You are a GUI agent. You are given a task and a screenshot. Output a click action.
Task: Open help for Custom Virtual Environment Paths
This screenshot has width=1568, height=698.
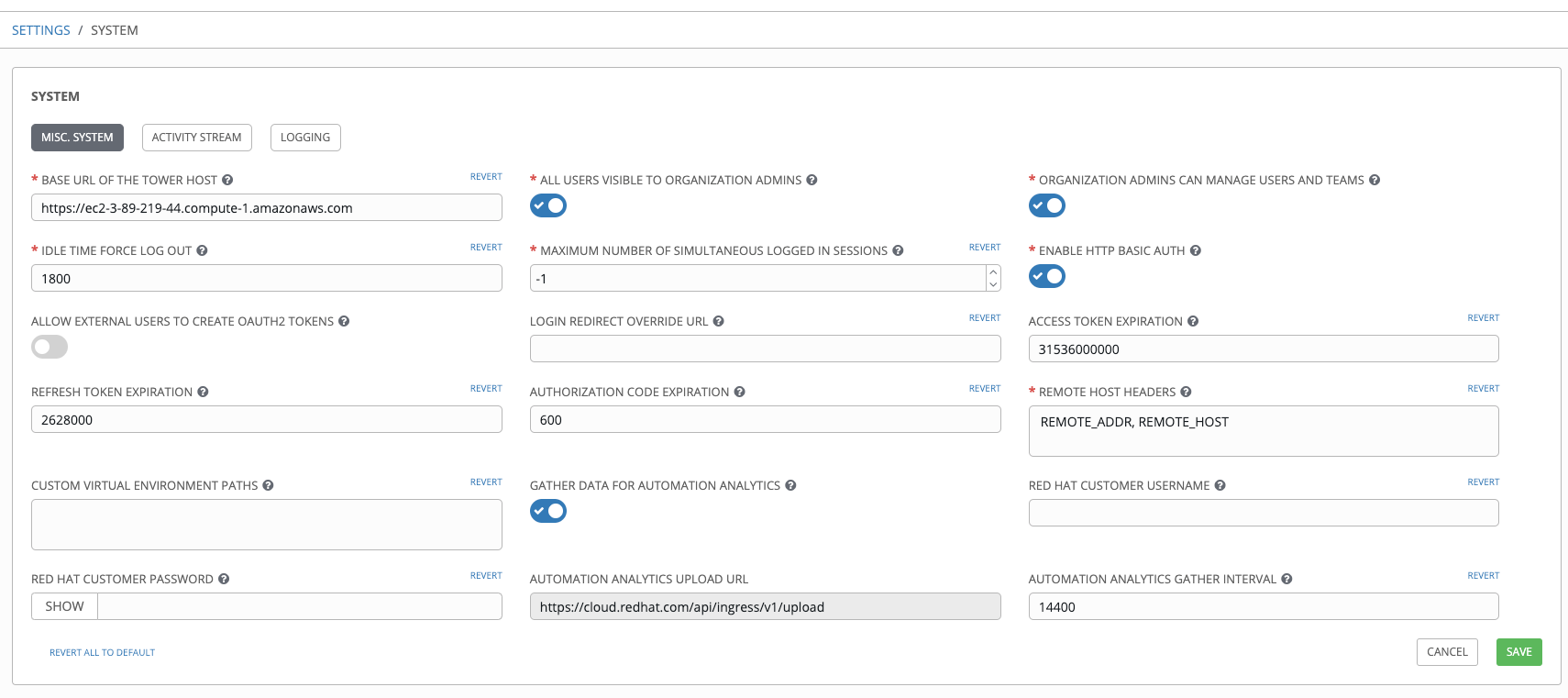(x=268, y=486)
